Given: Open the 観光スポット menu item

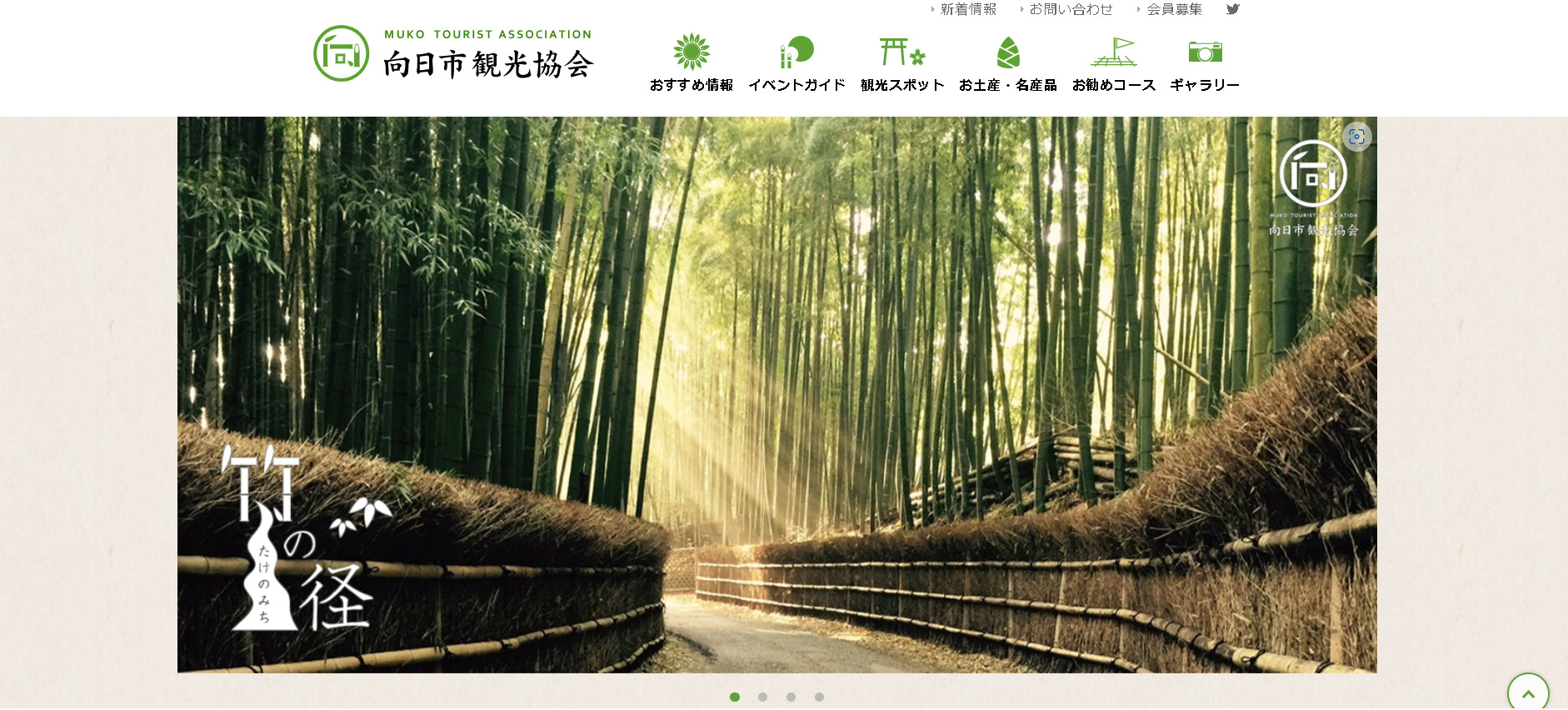Looking at the screenshot, I should (x=902, y=85).
